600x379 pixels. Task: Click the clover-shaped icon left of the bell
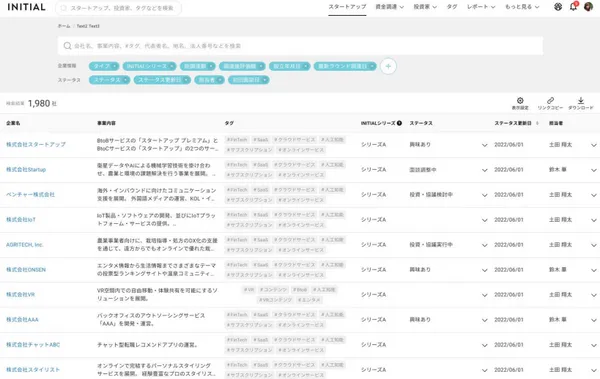click(x=558, y=7)
